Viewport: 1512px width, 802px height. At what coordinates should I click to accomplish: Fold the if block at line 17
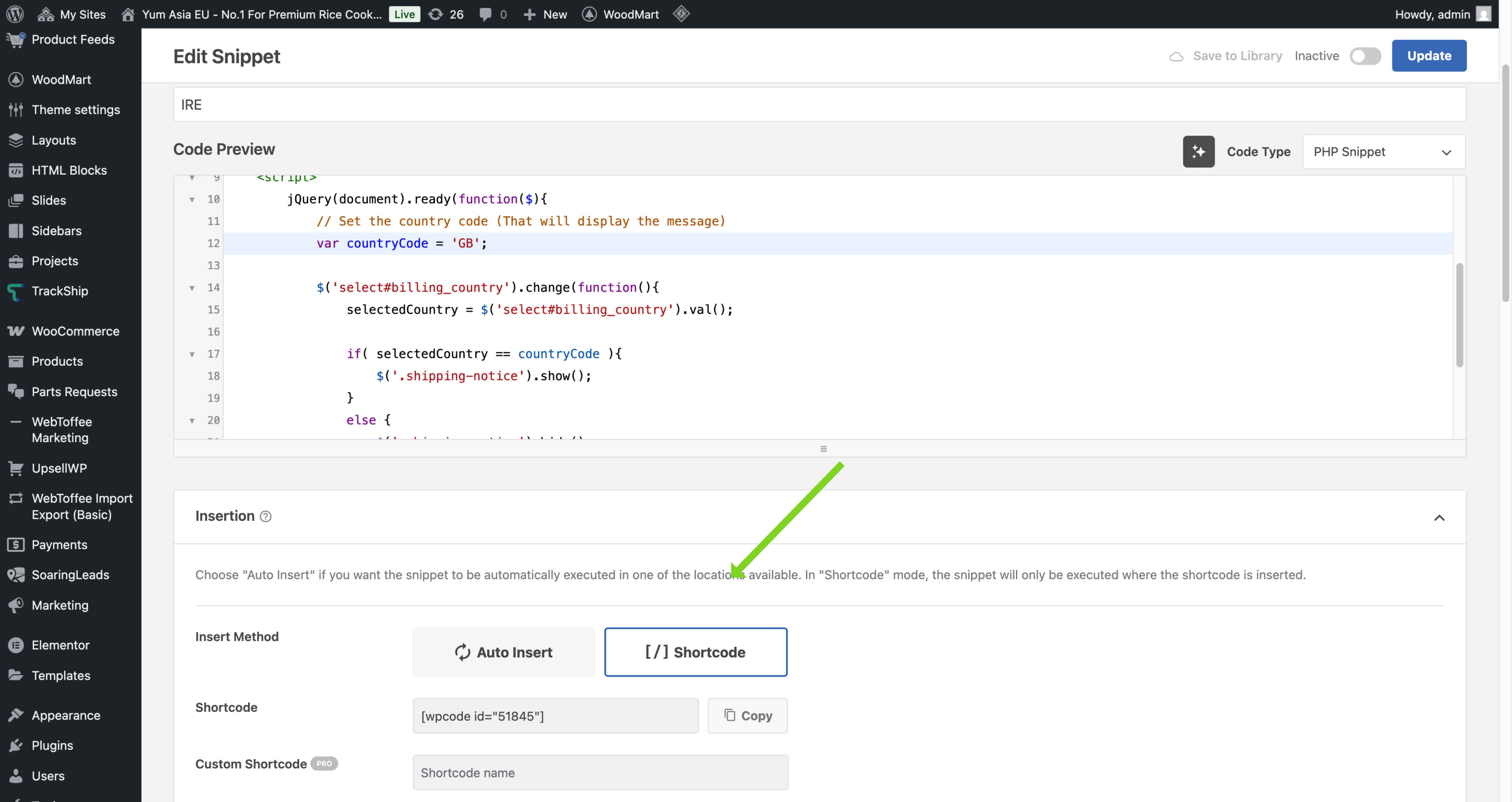point(192,355)
